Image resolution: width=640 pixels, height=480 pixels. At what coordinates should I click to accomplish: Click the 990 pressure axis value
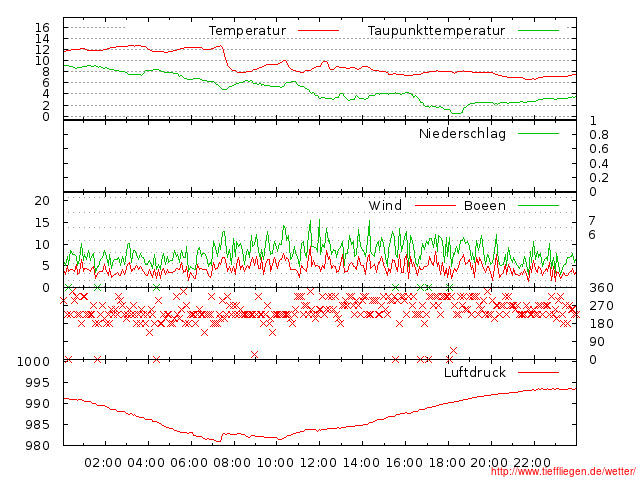pyautogui.click(x=37, y=404)
